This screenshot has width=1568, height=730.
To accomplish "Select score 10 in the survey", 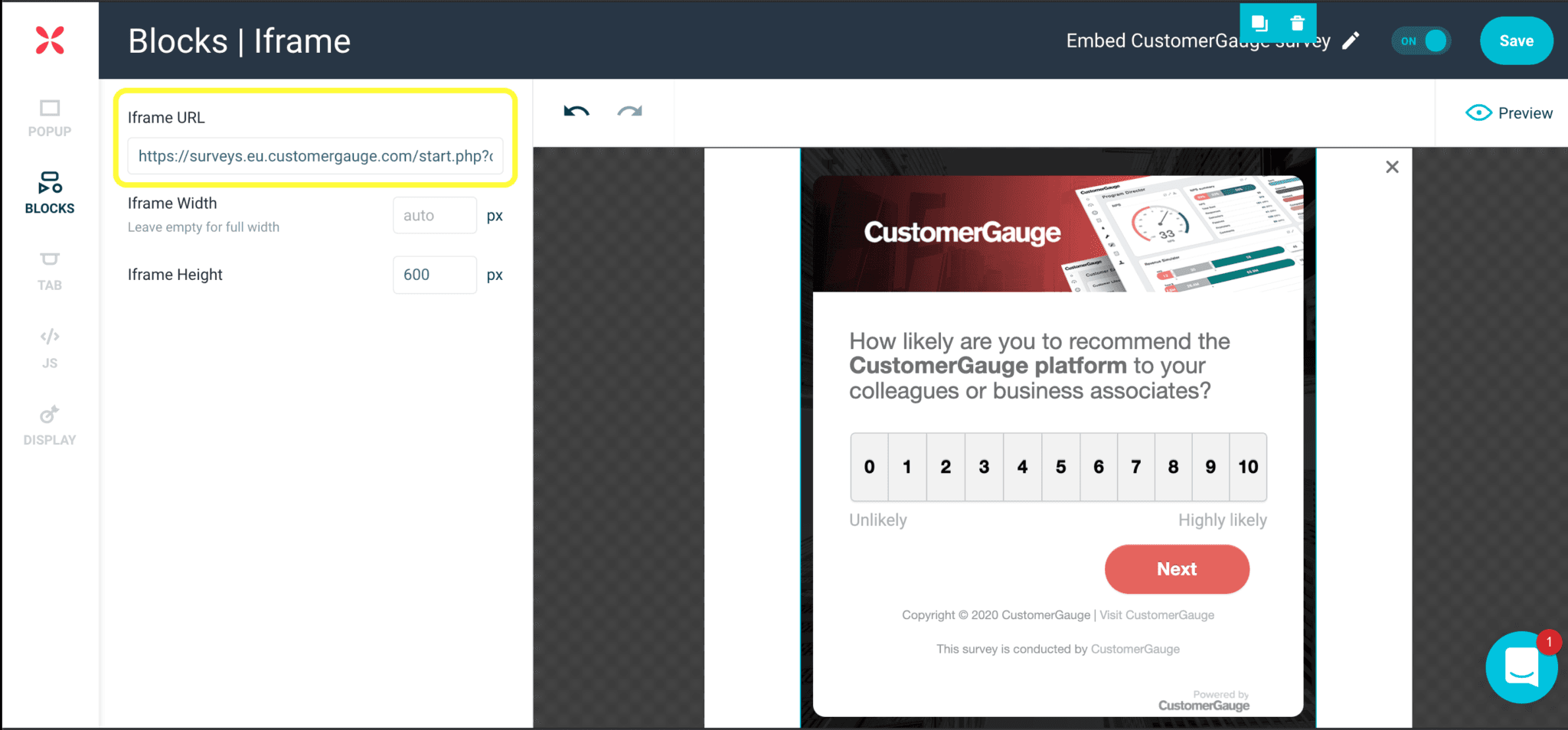I will 1248,467.
